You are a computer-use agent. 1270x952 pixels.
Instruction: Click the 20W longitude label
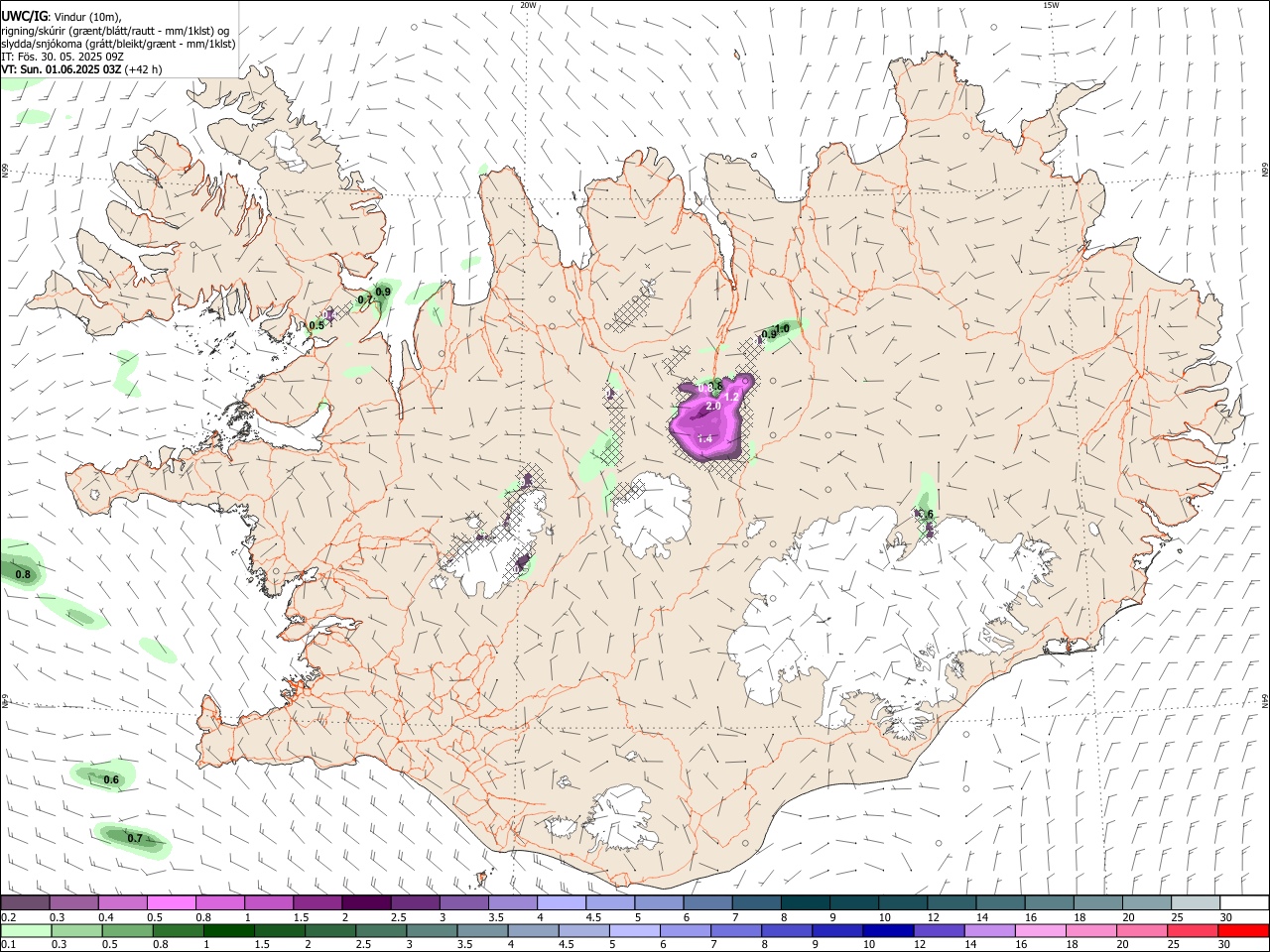529,5
